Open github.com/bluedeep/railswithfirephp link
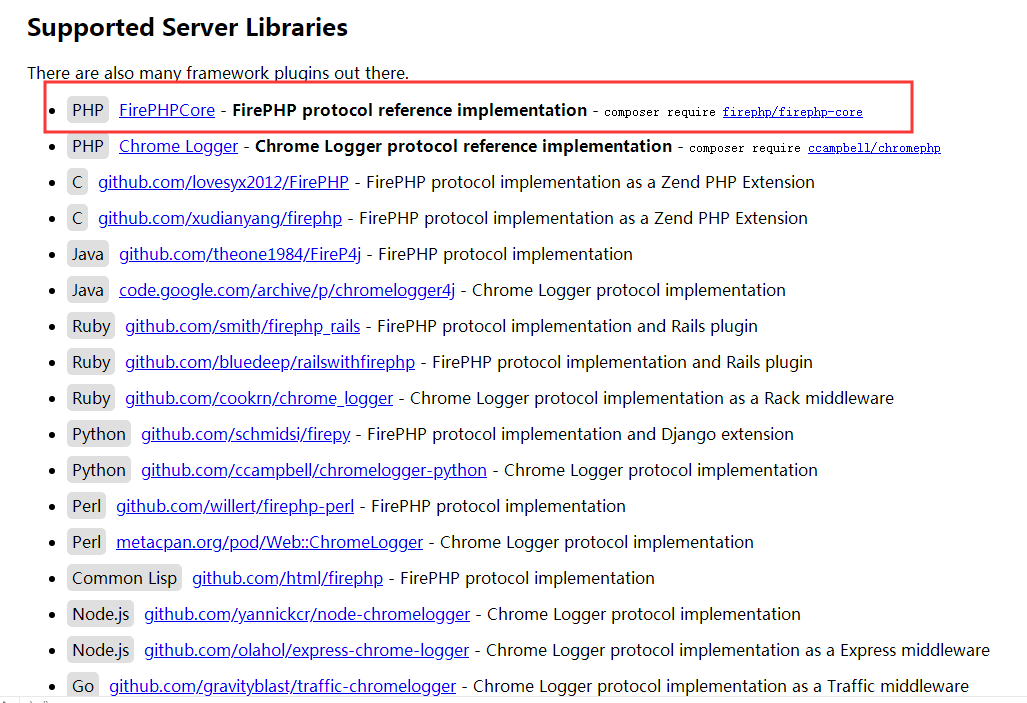Viewport: 1027px width, 703px height. (270, 362)
